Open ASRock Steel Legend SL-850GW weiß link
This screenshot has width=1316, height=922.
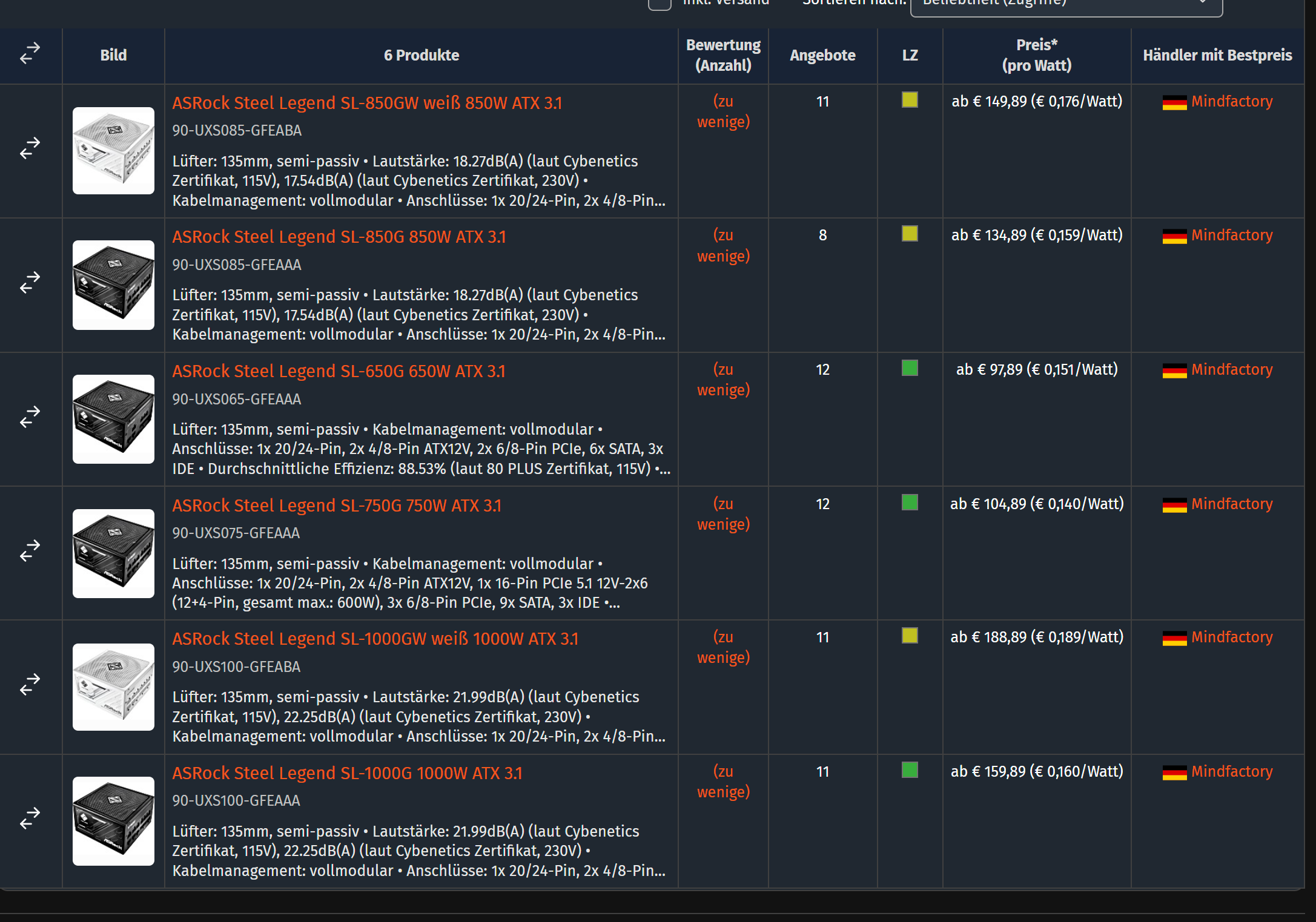(366, 103)
